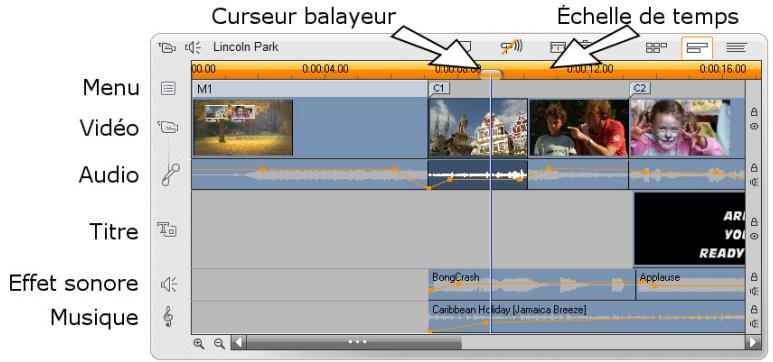Open the audio toolbox speaker icon
This screenshot has width=773, height=362.
pos(193,47)
